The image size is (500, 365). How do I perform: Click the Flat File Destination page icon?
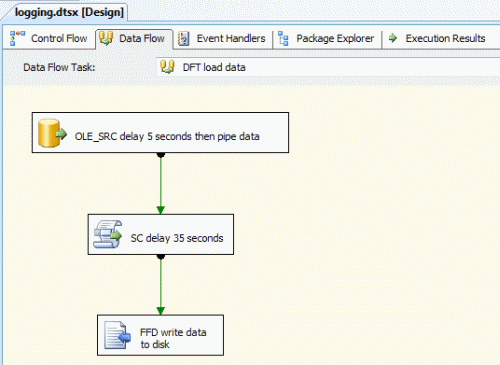point(117,335)
